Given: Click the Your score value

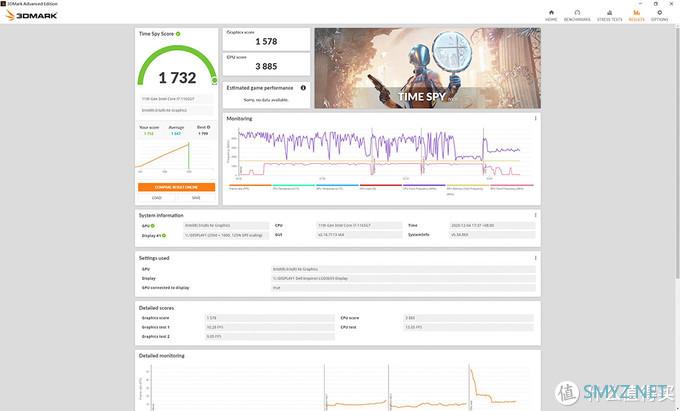Looking at the screenshot, I should tap(149, 134).
